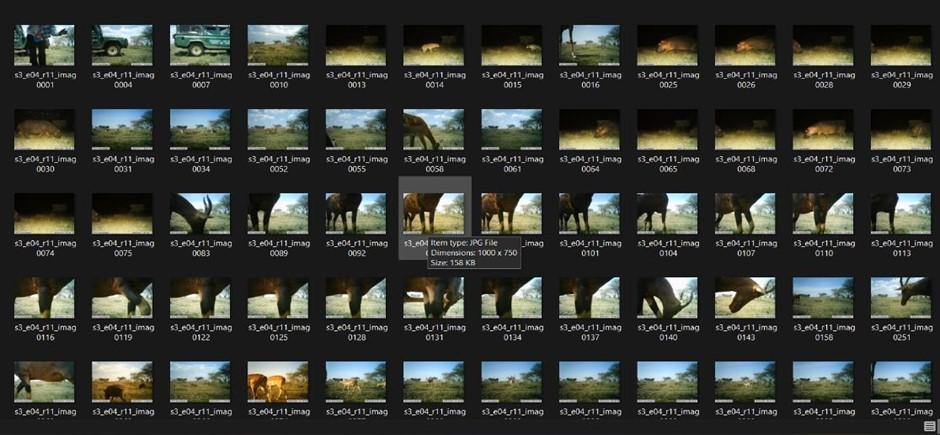Choose the thumbnail for image 0107
Image resolution: width=940 pixels, height=435 pixels.
click(x=746, y=213)
